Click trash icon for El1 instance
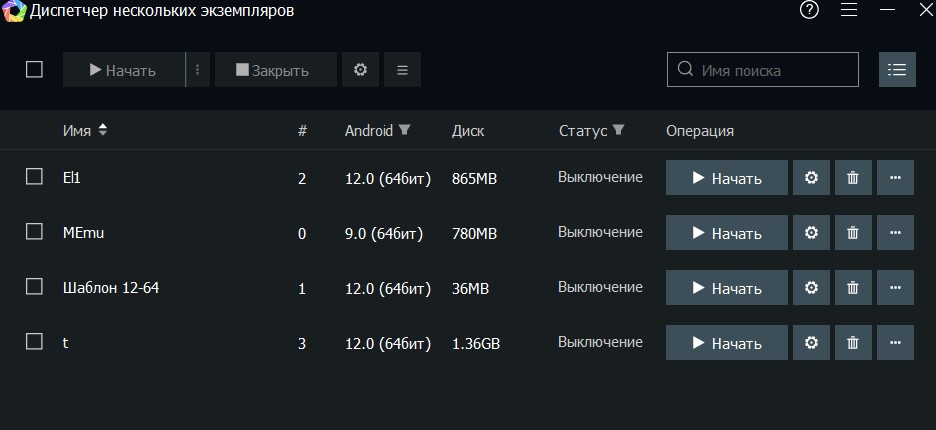 point(853,178)
